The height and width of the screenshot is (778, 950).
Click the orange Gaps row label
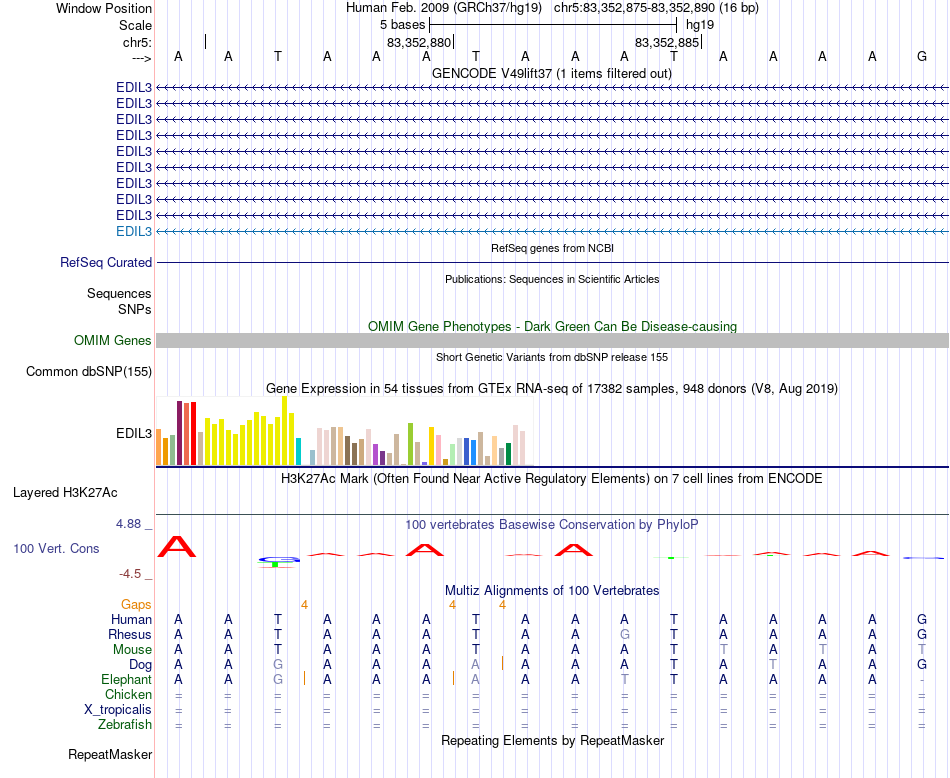[x=136, y=605]
